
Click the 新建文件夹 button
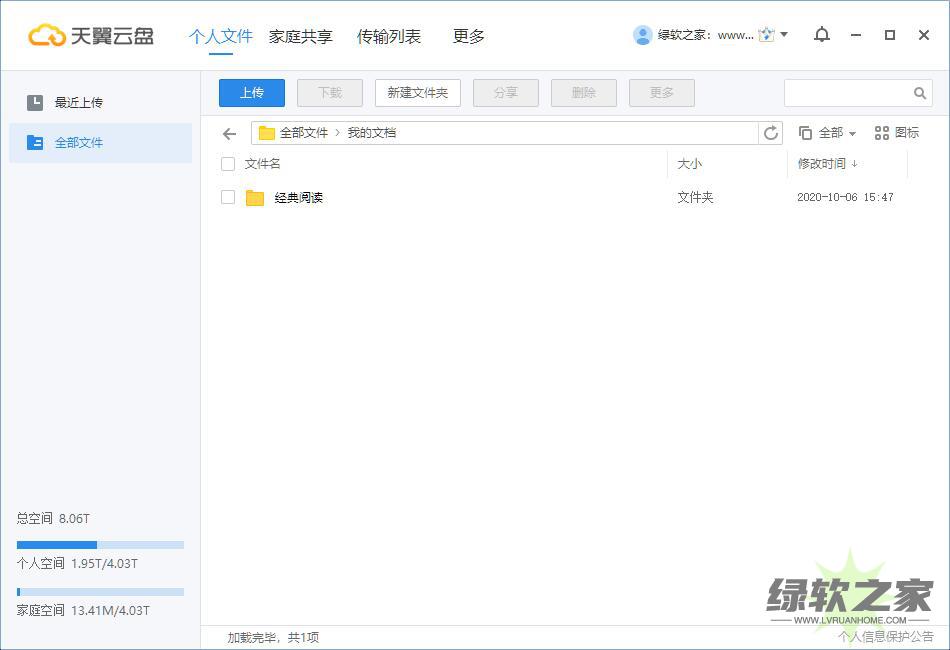click(417, 93)
